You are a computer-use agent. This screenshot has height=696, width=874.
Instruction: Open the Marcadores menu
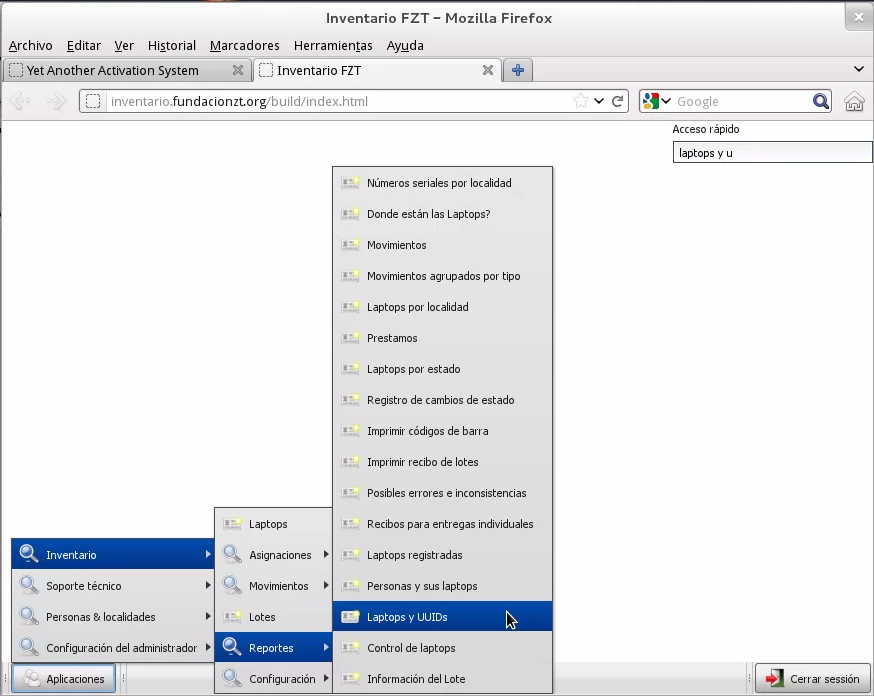[244, 45]
